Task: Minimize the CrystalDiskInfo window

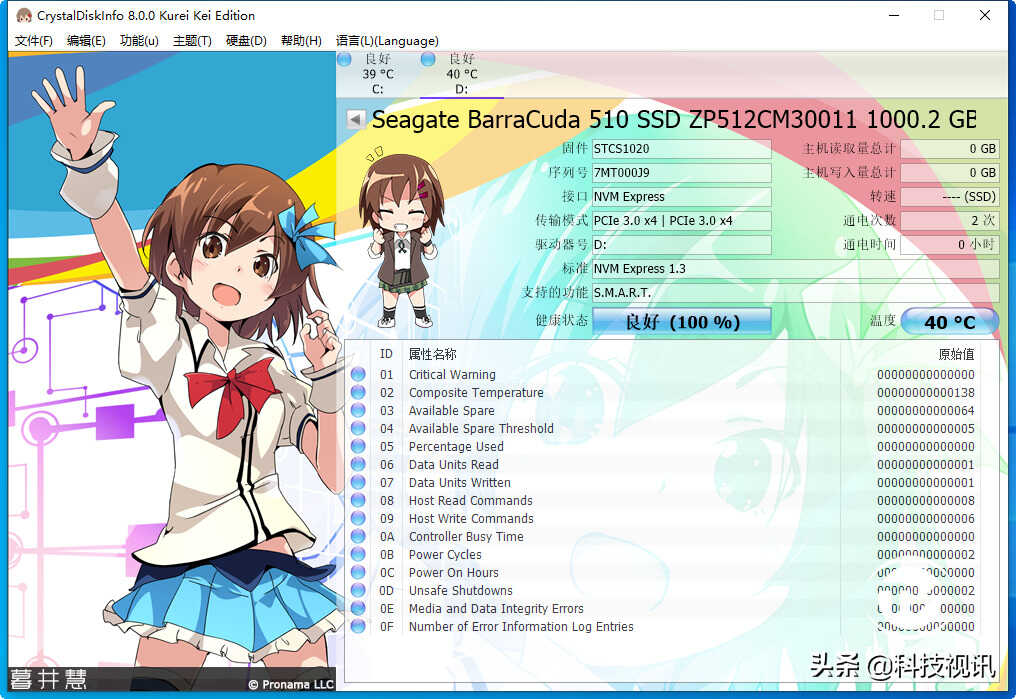Action: point(894,16)
